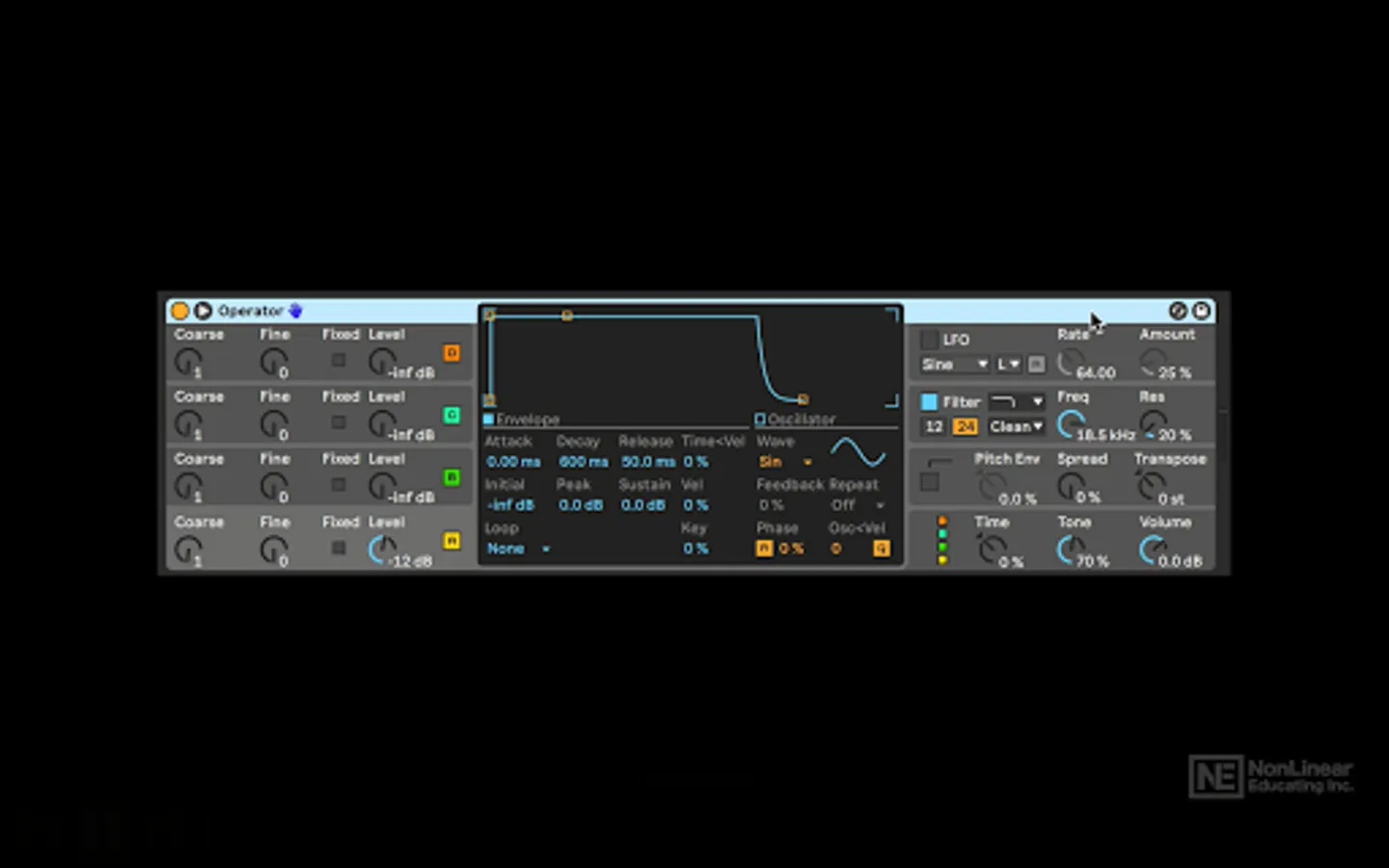1389x868 pixels.
Task: Open the Wave dropdown showing Sin
Action: [785, 462]
